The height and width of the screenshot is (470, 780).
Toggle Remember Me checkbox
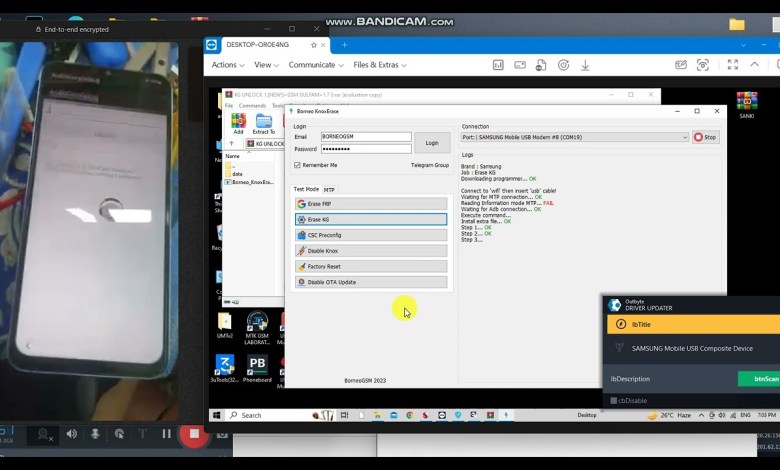(297, 165)
